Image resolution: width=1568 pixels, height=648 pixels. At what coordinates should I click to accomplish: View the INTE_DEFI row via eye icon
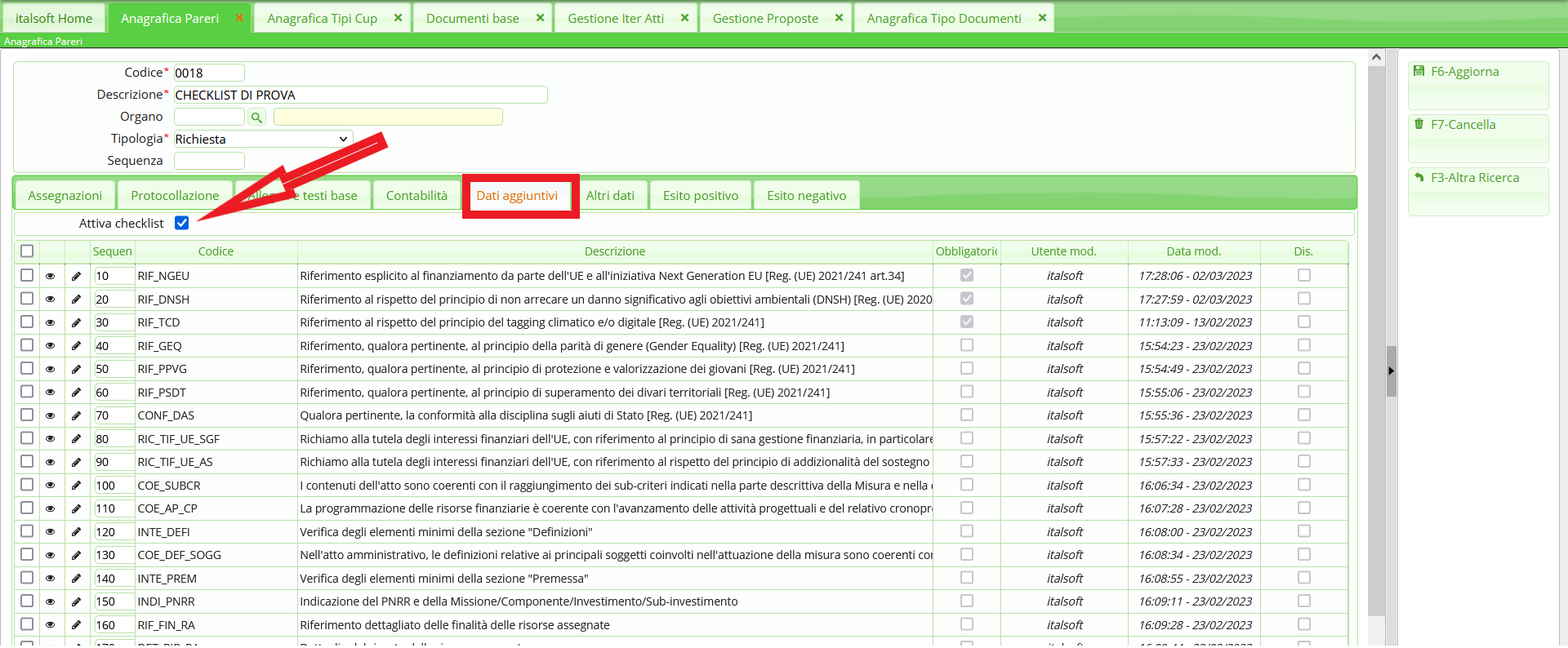click(x=51, y=532)
